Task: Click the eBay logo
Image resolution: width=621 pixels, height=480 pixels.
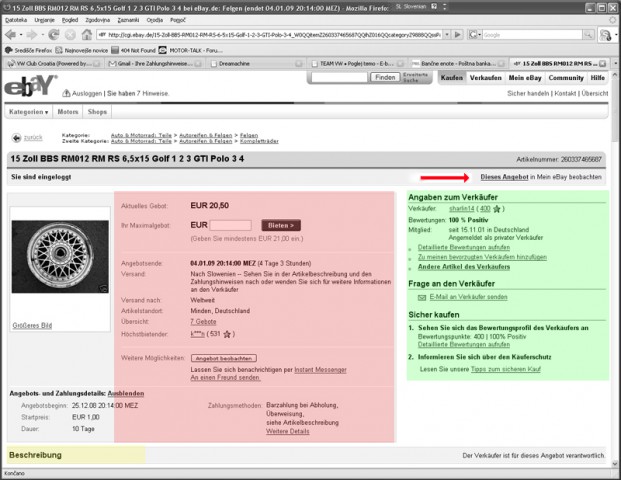Action: tap(30, 85)
